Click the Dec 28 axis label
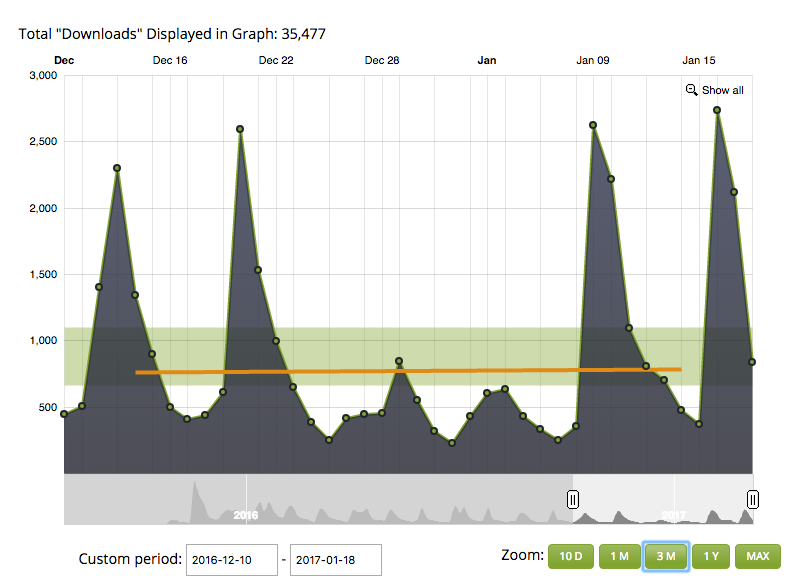 pos(382,60)
